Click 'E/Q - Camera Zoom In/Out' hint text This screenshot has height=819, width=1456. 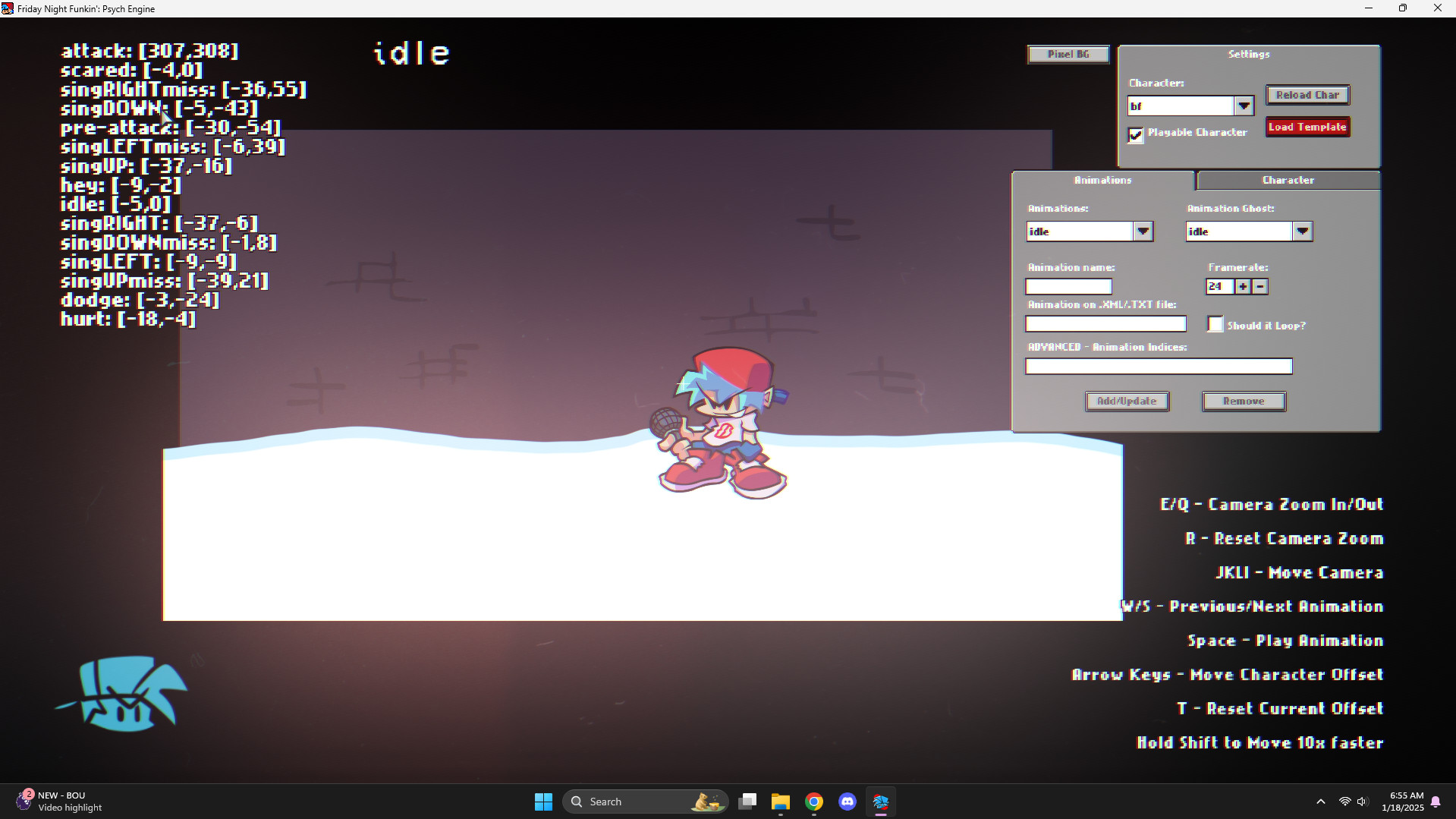tap(1272, 505)
